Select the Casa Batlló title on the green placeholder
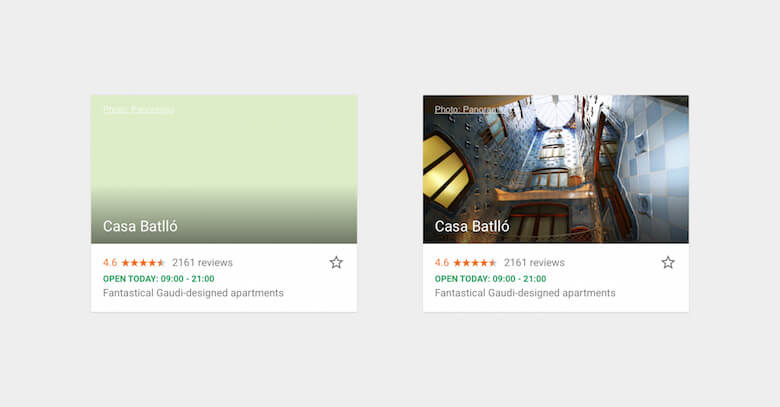The width and height of the screenshot is (780, 407). point(140,226)
